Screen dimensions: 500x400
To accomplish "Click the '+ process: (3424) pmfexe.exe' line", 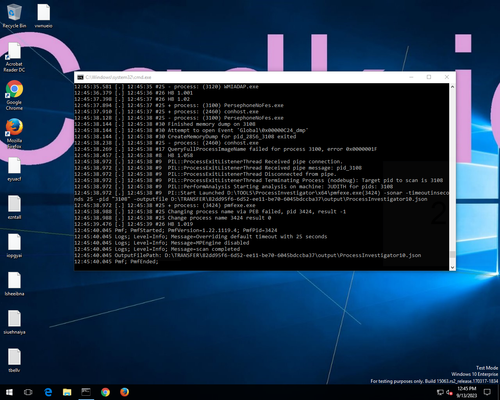I will pyautogui.click(x=165, y=205).
